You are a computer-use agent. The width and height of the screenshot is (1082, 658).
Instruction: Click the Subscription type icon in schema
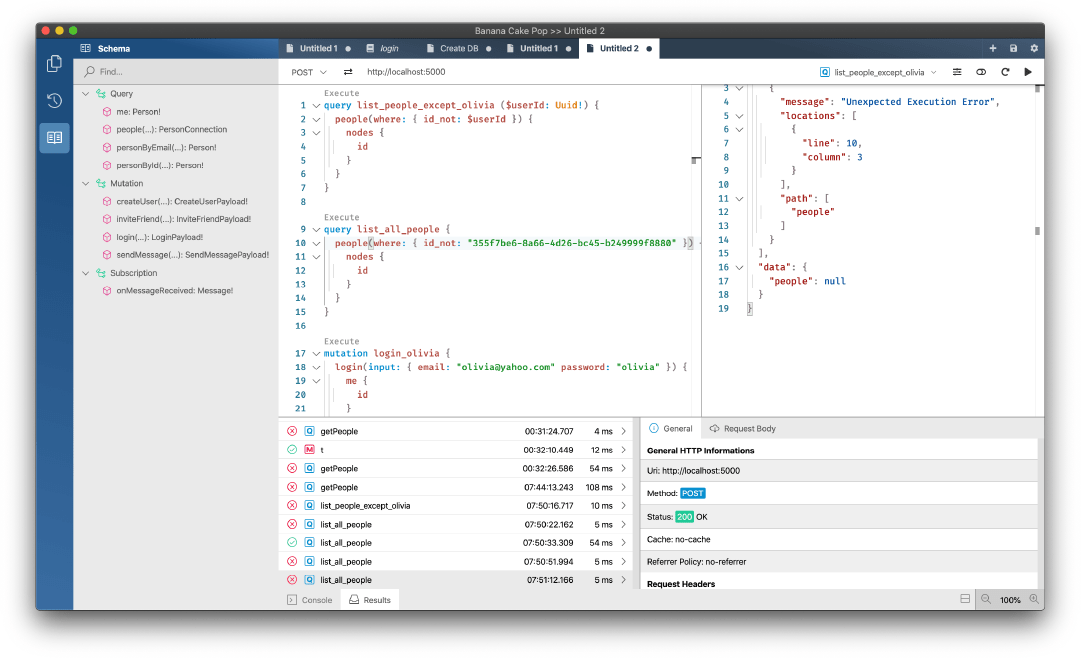pyautogui.click(x=101, y=273)
